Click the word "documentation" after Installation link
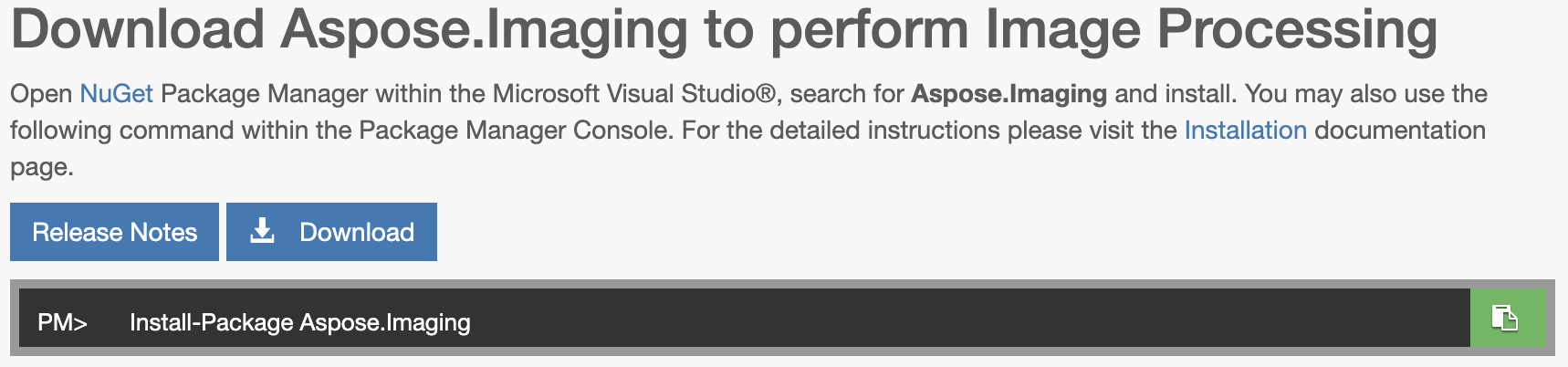The width and height of the screenshot is (1568, 367). pyautogui.click(x=1399, y=131)
